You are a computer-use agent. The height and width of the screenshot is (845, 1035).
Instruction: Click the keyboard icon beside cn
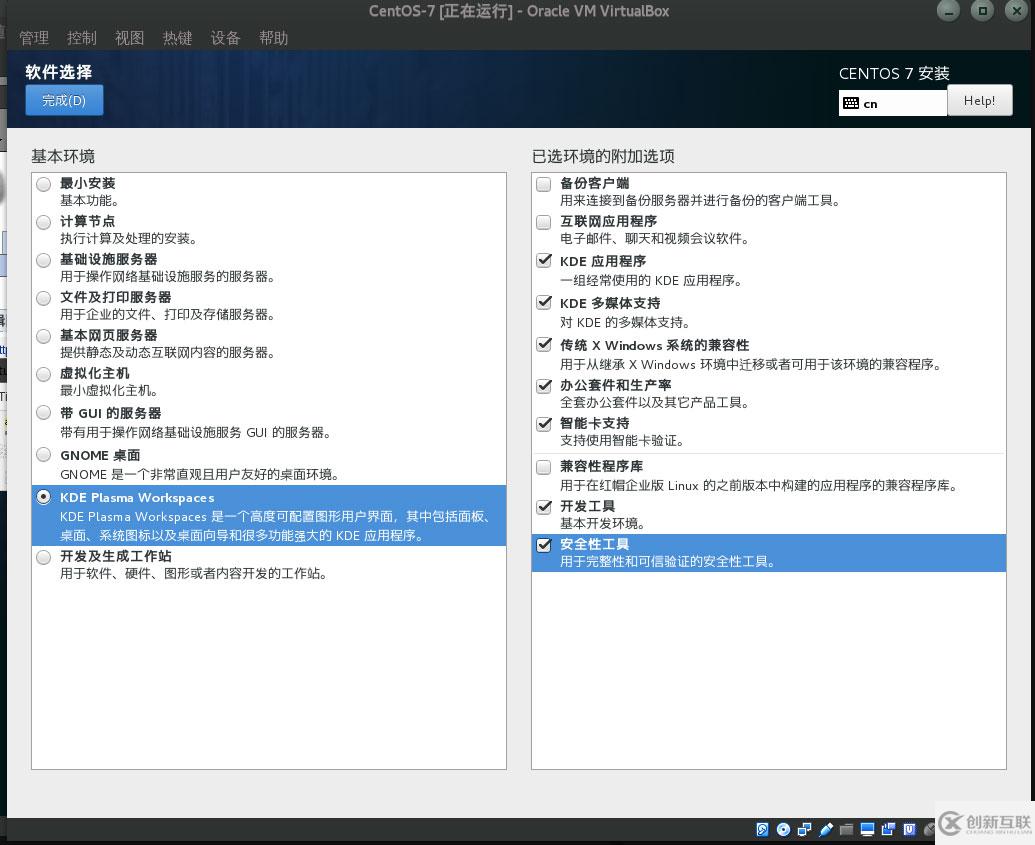pyautogui.click(x=851, y=103)
